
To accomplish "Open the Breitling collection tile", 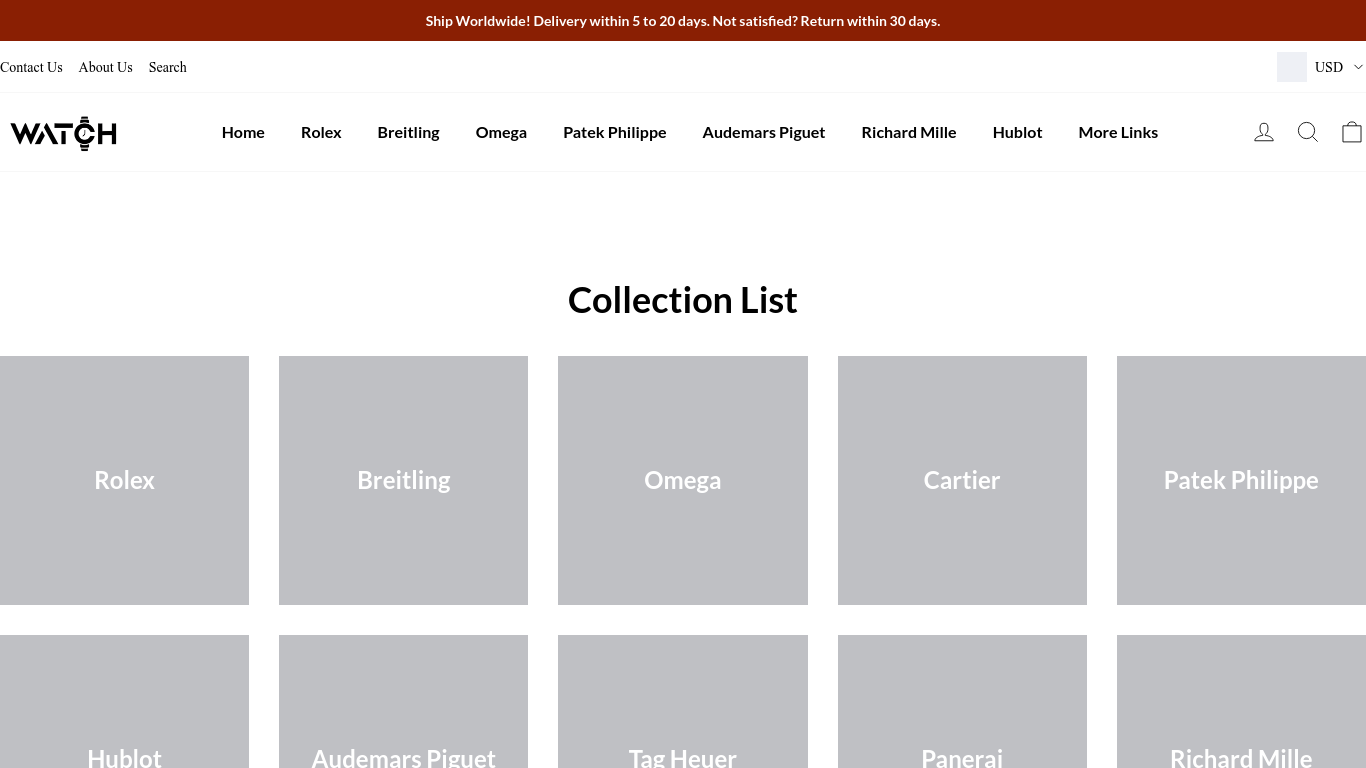I will 403,480.
